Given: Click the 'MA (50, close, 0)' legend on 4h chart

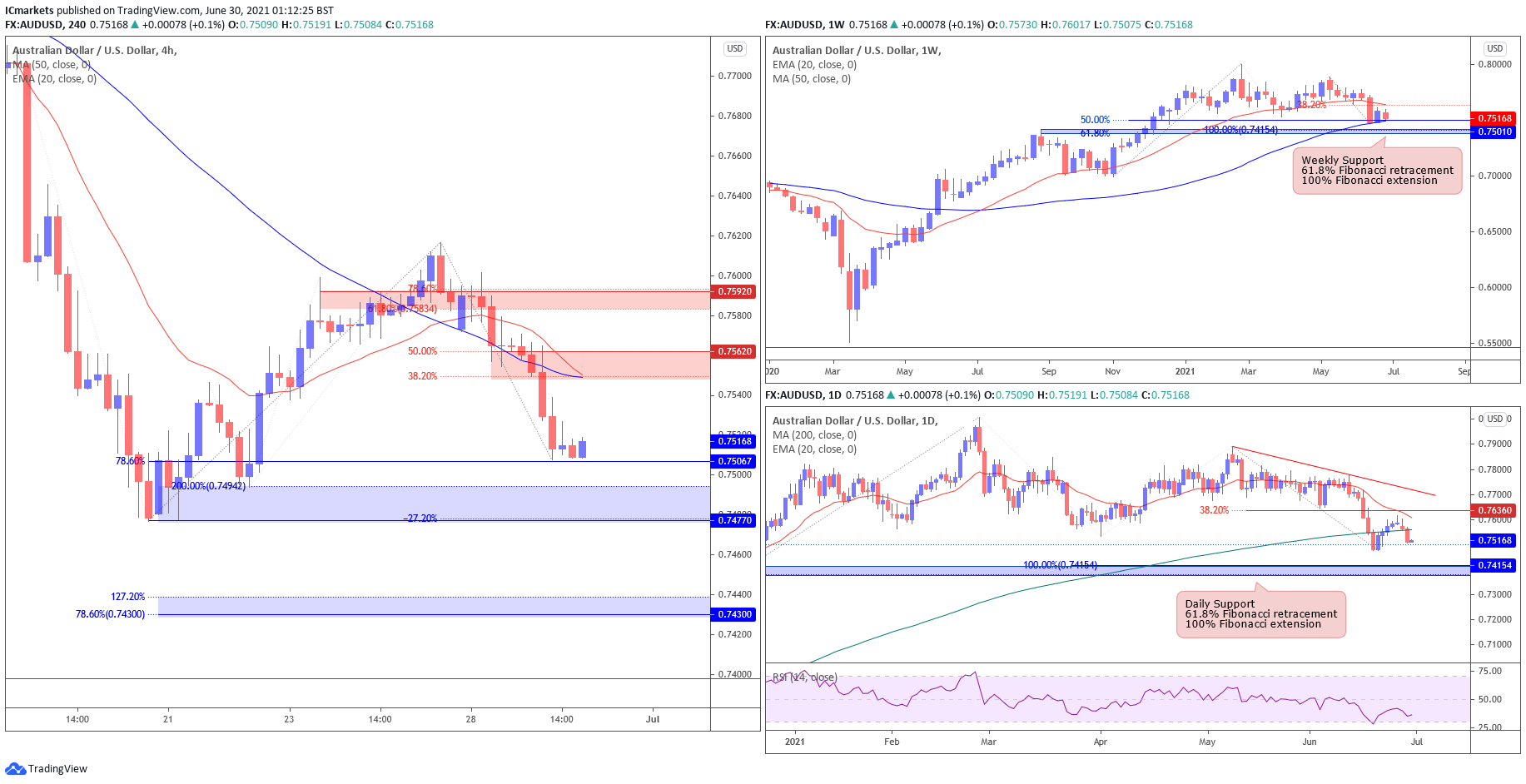Looking at the screenshot, I should point(52,65).
